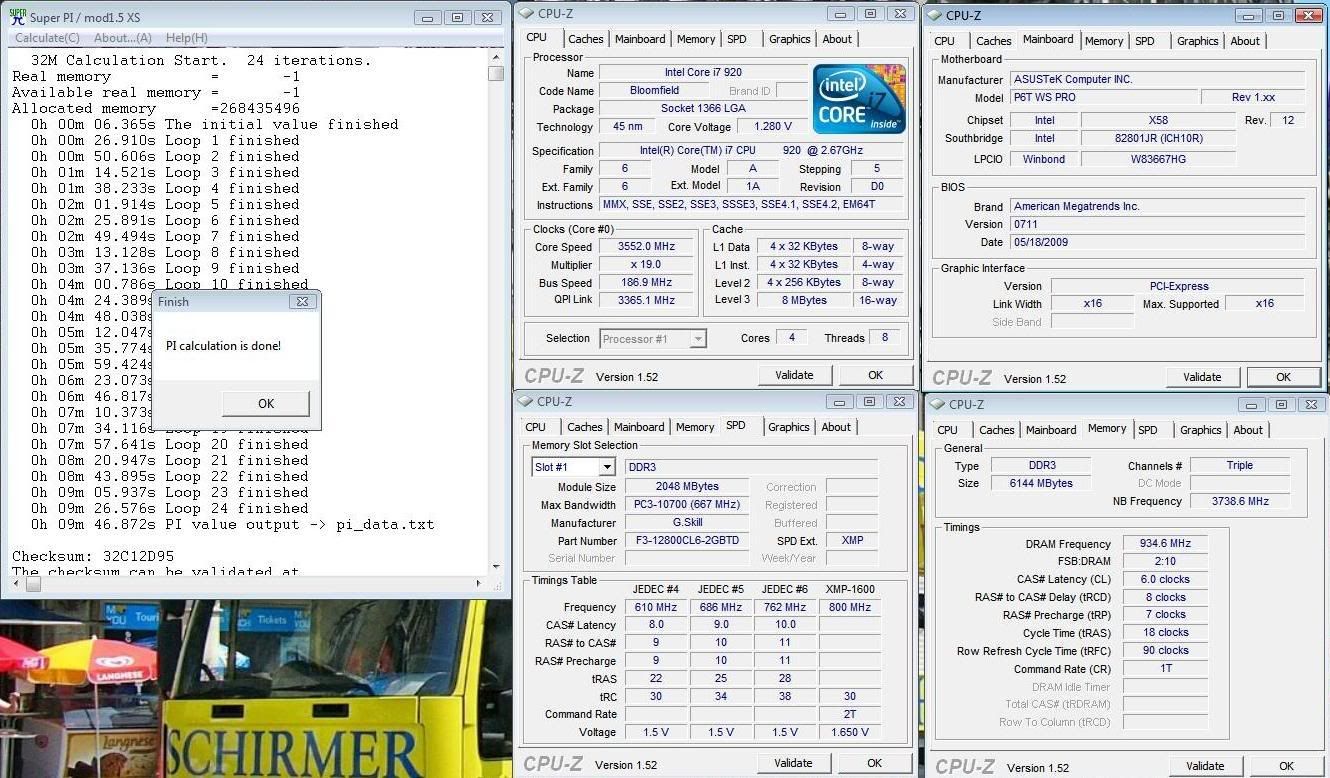Viewport: 1330px width, 778px height.
Task: Open the About...(A) menu in Super PI
Action: [x=123, y=38]
